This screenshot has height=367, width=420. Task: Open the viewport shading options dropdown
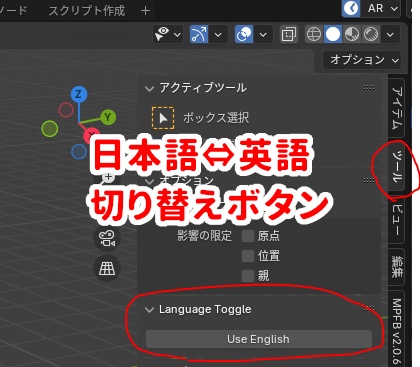click(390, 34)
